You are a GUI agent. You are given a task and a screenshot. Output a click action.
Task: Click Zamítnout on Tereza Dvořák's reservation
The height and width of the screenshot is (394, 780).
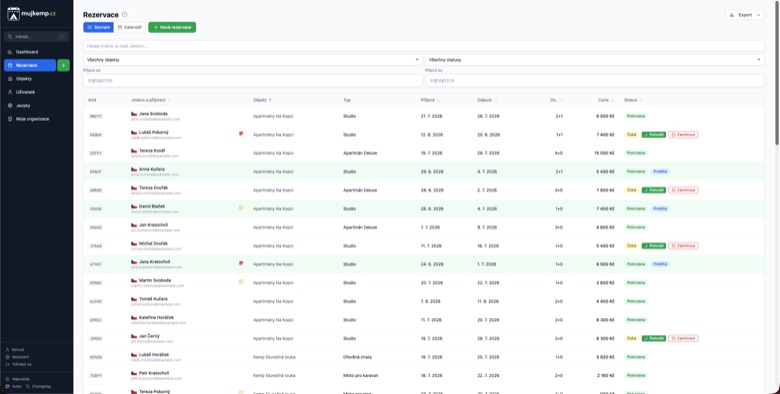click(683, 190)
